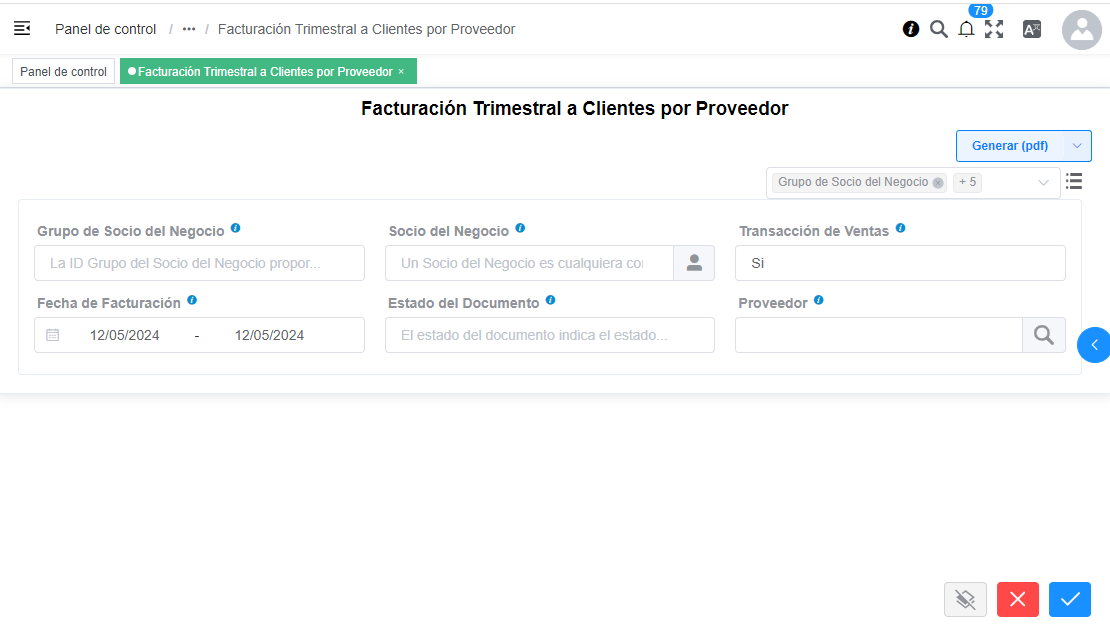This screenshot has height=627, width=1110.
Task: Click the hamburger menu icon
Action: tap(22, 28)
